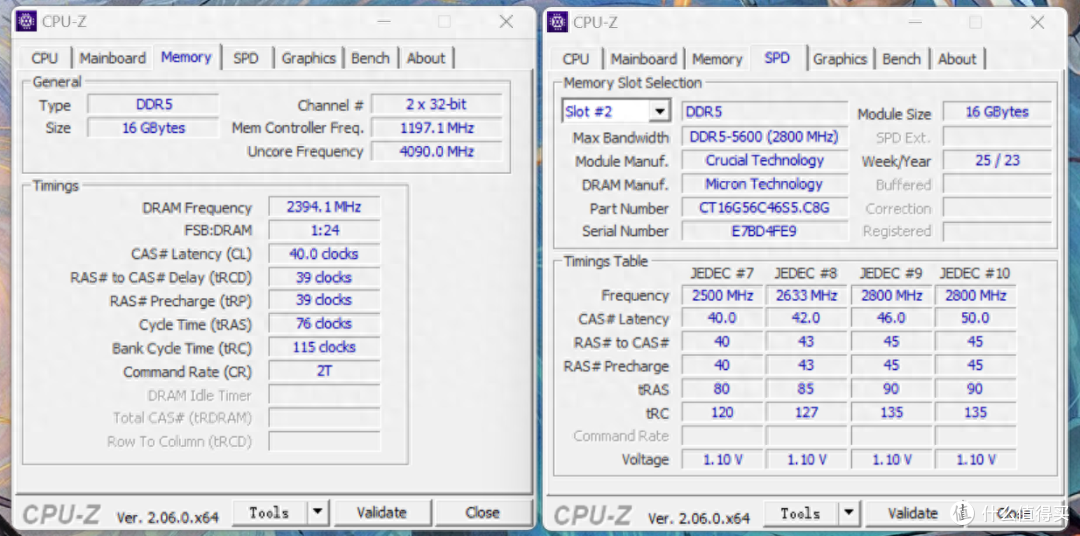1080x536 pixels.
Task: Switch to SPD tab in left window
Action: pos(246,59)
